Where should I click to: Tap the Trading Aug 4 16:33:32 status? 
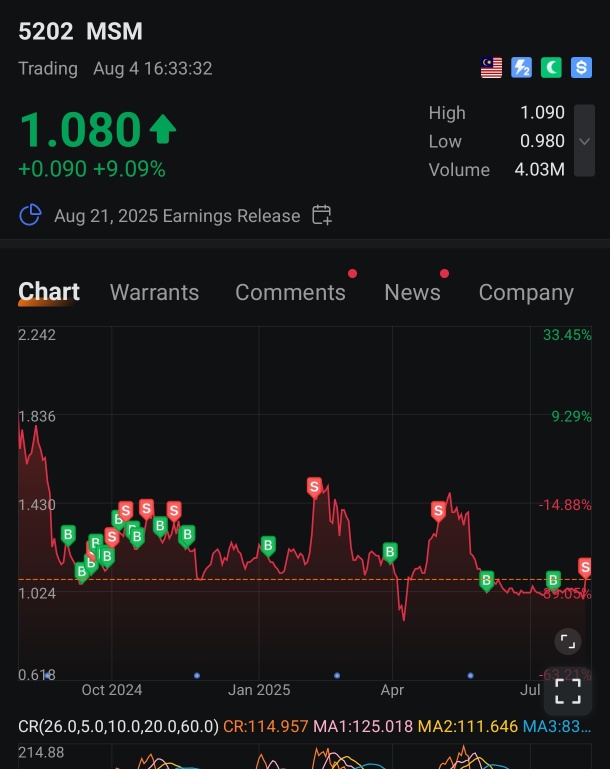(x=115, y=69)
